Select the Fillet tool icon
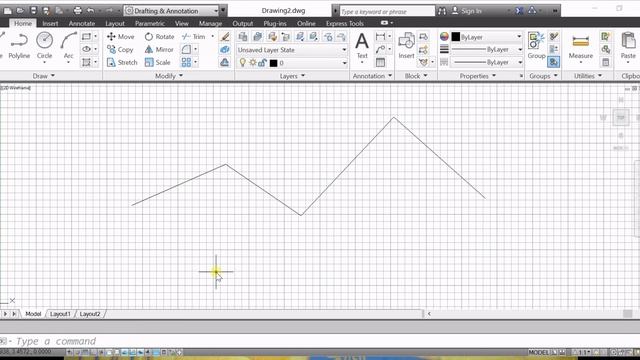 pos(186,49)
